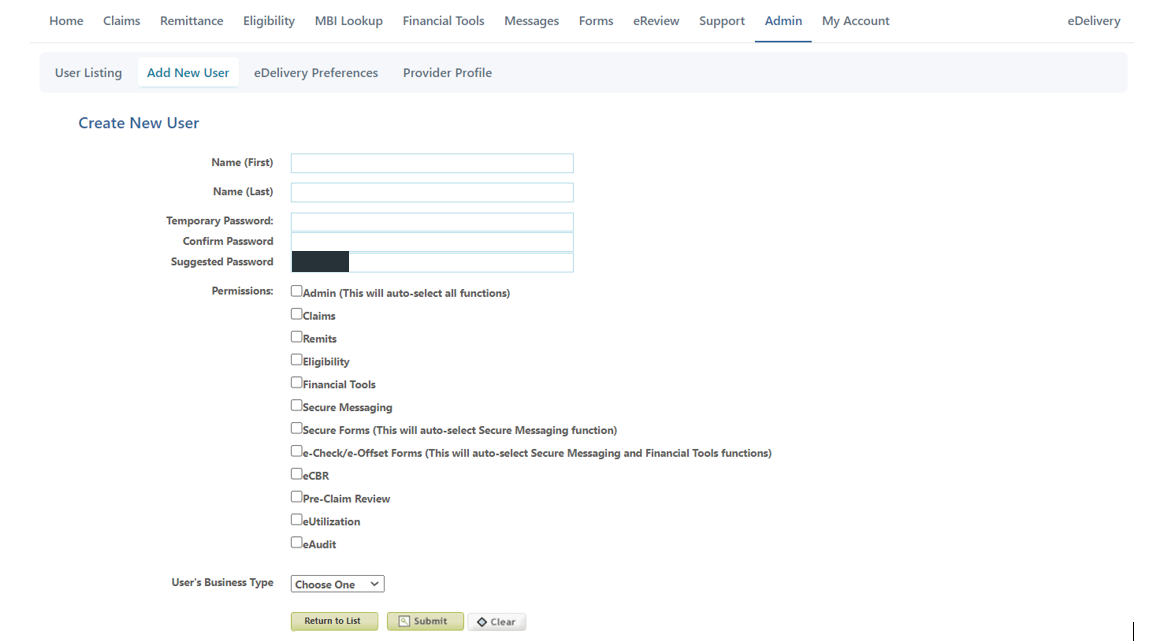Enable the eUtilization checkbox
The width and height of the screenshot is (1158, 641).
coord(296,520)
